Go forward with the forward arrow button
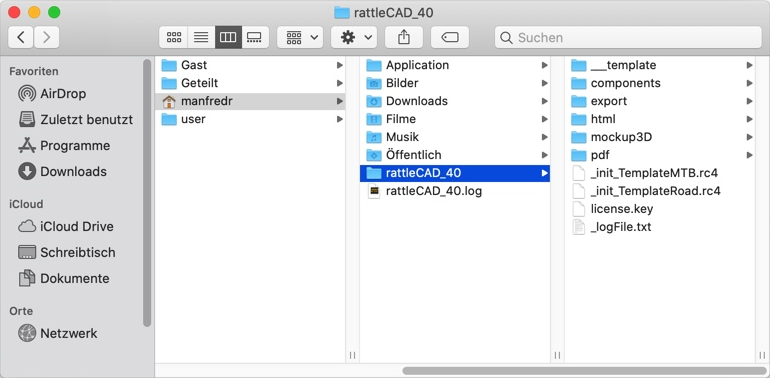The image size is (770, 378). 47,37
